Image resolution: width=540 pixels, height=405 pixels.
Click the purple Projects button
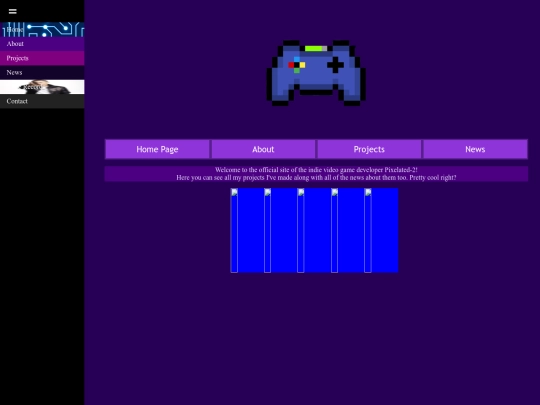point(369,149)
